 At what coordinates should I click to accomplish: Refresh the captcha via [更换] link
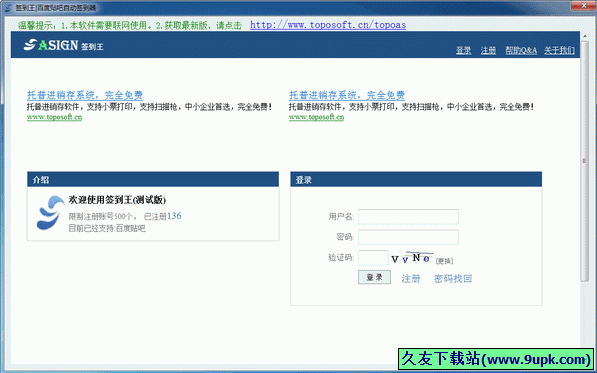[x=444, y=261]
